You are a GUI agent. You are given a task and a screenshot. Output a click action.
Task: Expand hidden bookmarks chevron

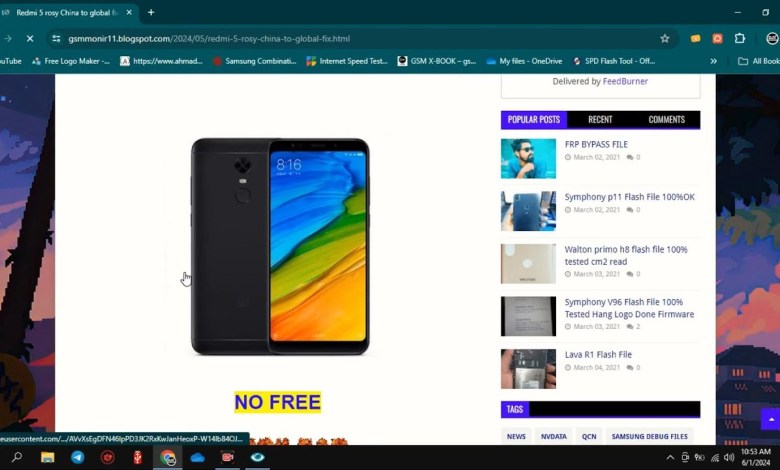coord(713,61)
